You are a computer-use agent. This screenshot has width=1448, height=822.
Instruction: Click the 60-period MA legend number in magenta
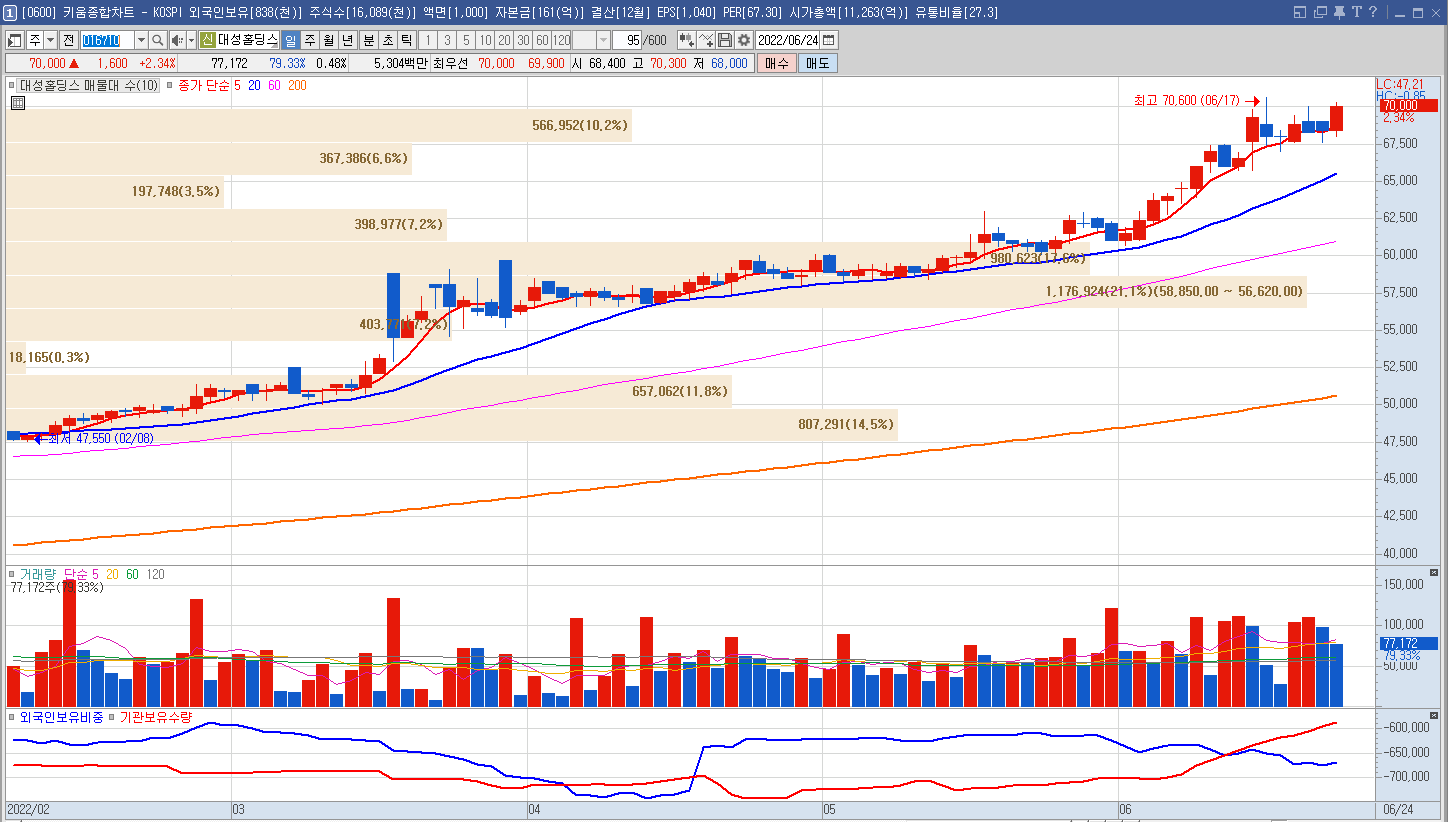[x=274, y=86]
